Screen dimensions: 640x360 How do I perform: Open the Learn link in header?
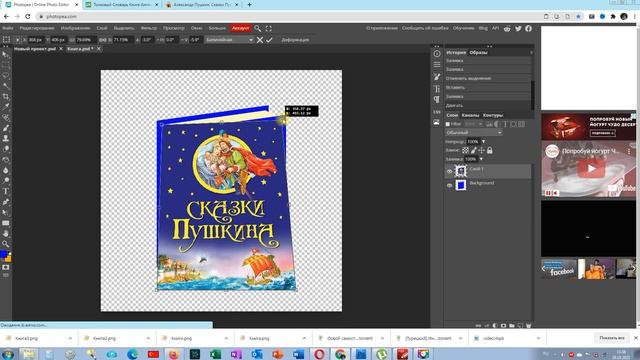coord(463,28)
